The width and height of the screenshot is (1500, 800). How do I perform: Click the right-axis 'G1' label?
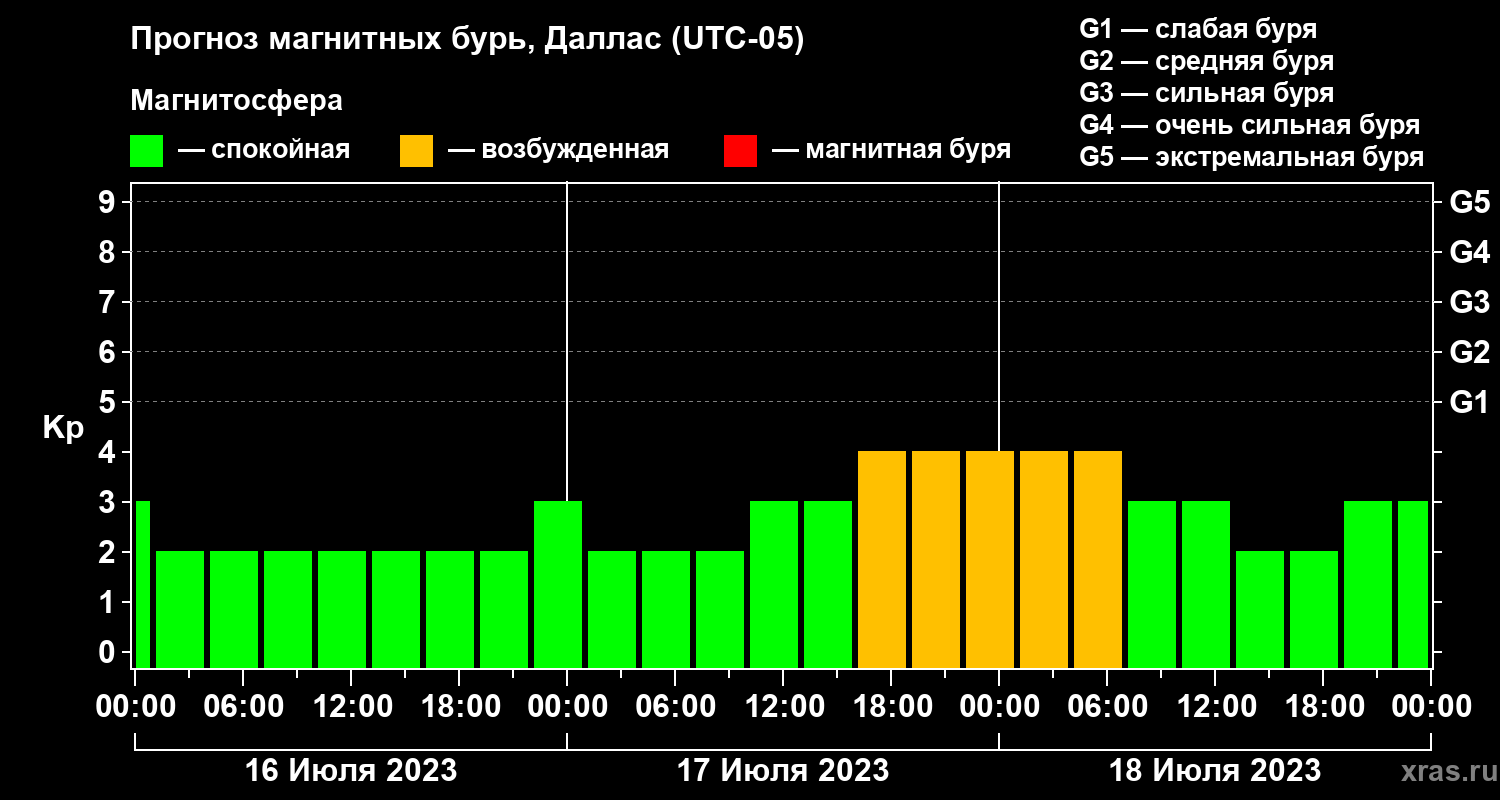1470,403
